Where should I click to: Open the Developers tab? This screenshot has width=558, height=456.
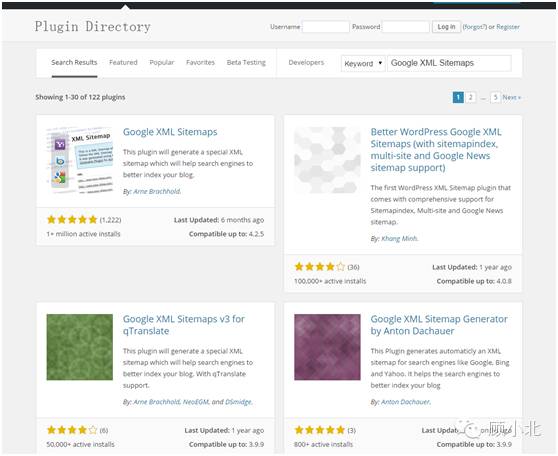pyautogui.click(x=306, y=62)
